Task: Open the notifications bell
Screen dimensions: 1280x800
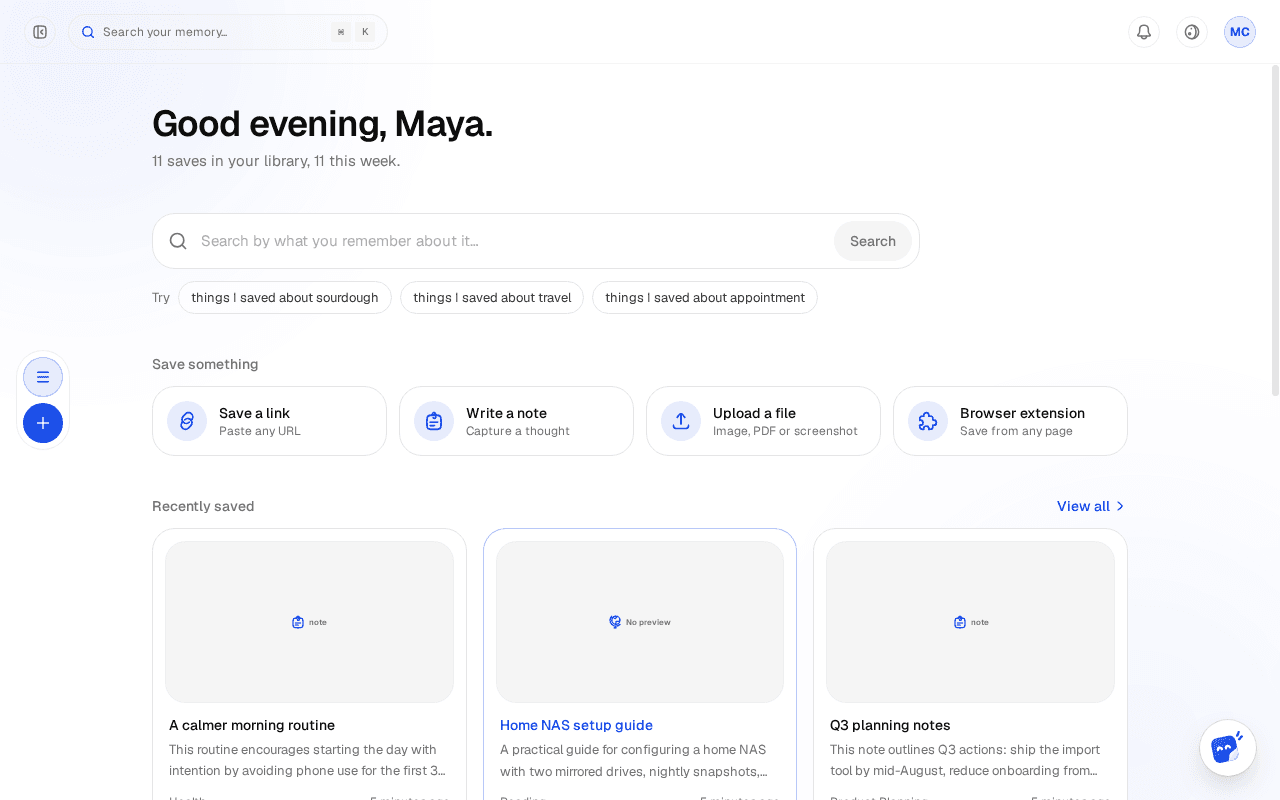Action: click(x=1144, y=32)
